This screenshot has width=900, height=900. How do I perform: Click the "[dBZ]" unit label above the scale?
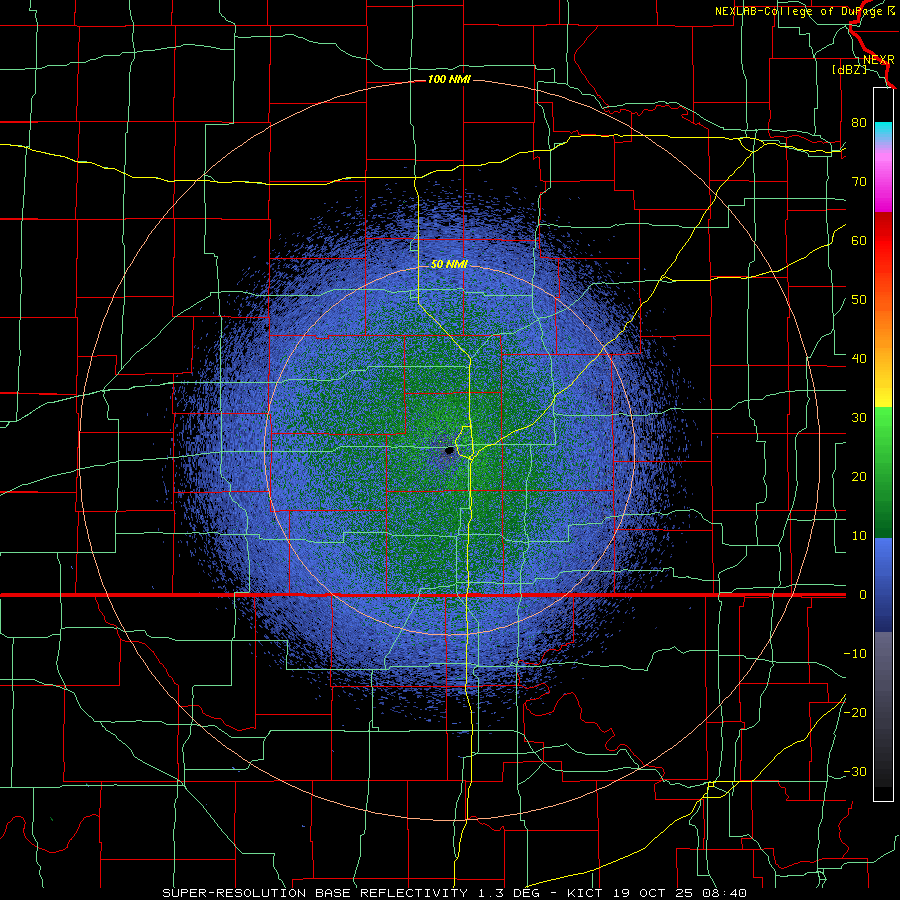click(850, 70)
